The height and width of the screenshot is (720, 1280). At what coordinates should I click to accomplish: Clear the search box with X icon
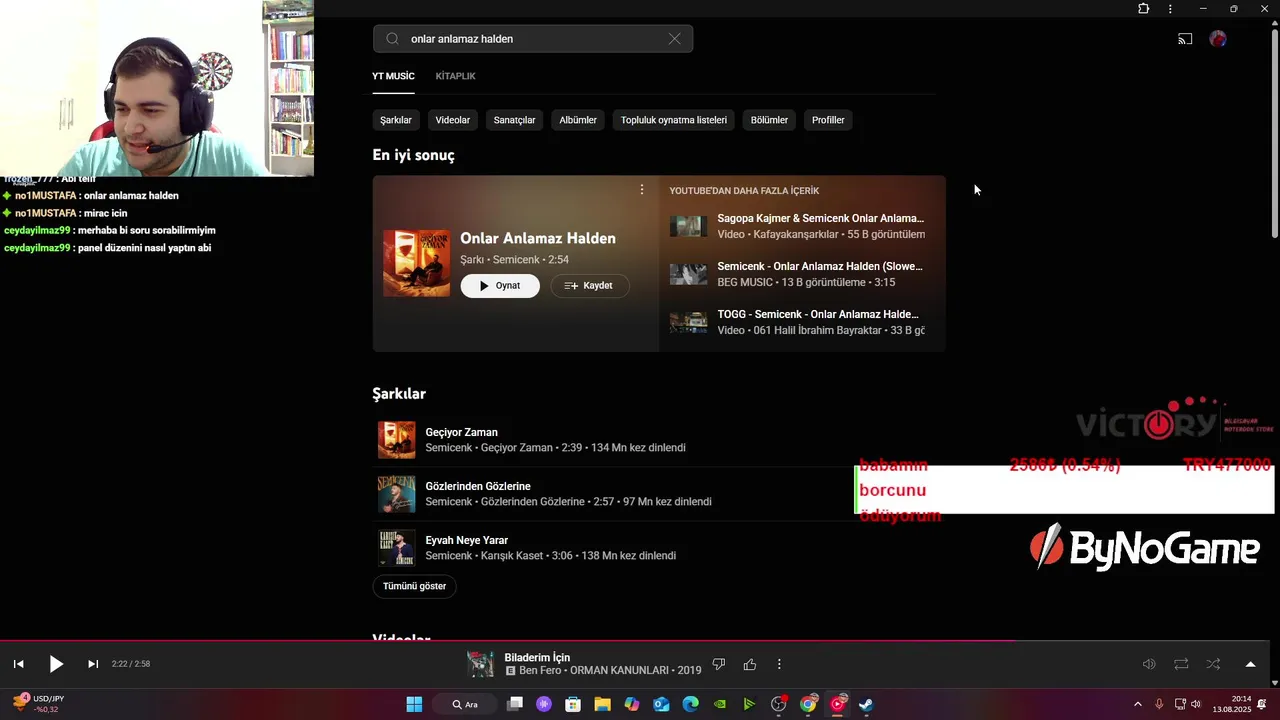[675, 39]
